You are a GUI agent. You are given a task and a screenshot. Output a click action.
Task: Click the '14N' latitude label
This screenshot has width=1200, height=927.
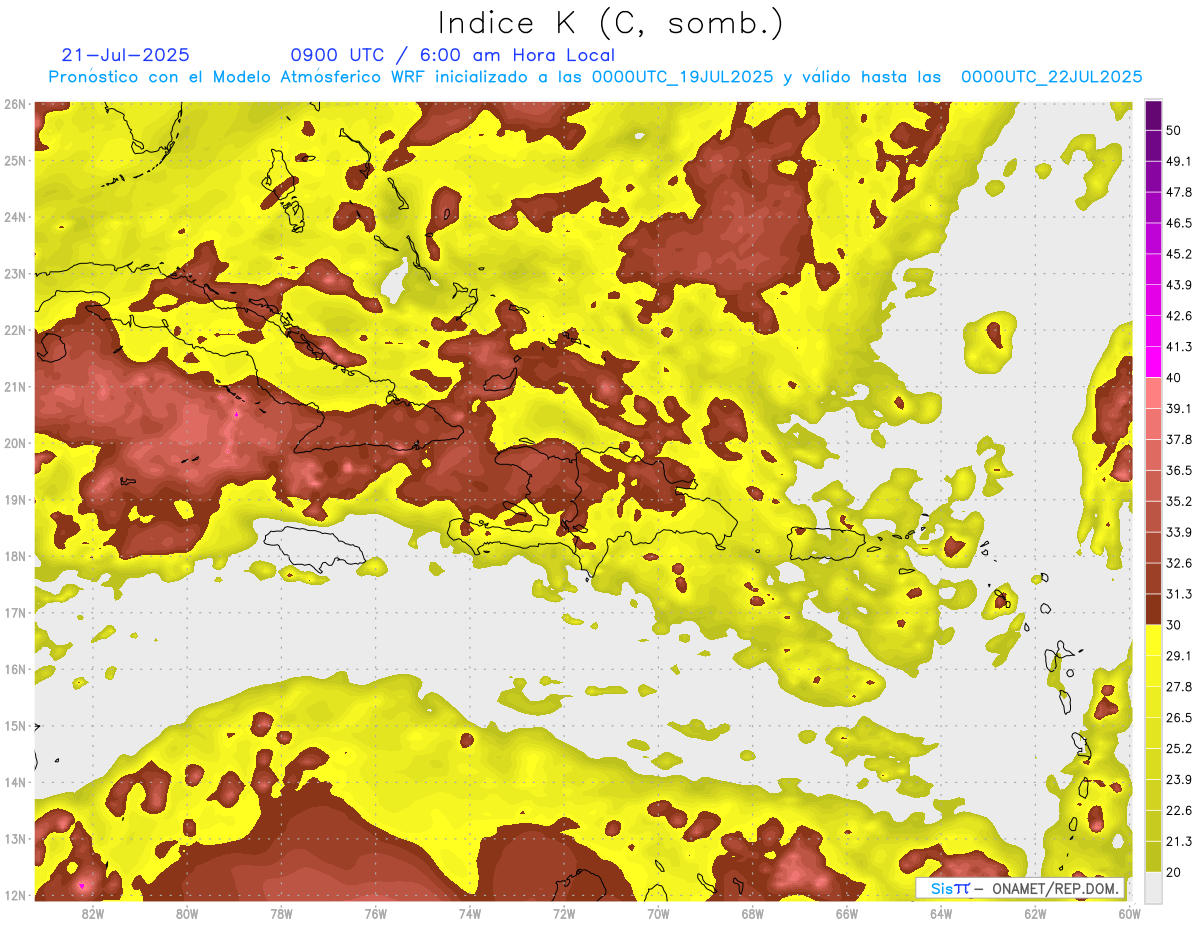(14, 782)
